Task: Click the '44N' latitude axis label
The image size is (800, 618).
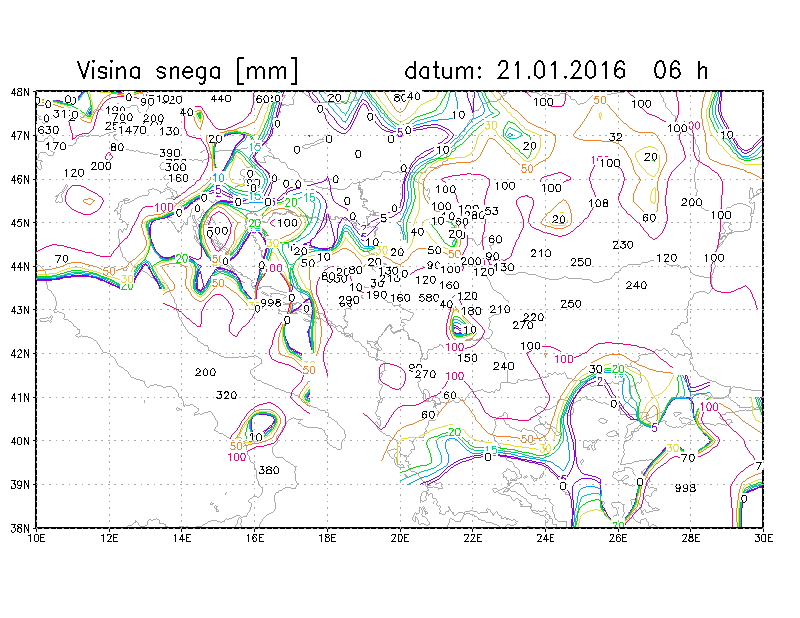Action: tap(20, 266)
